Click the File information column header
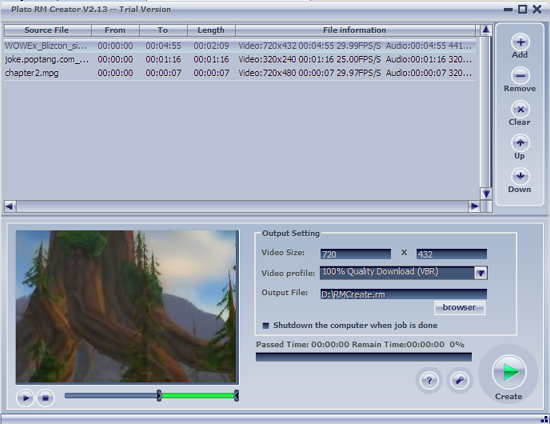Viewport: 550px width, 424px height. pos(355,30)
